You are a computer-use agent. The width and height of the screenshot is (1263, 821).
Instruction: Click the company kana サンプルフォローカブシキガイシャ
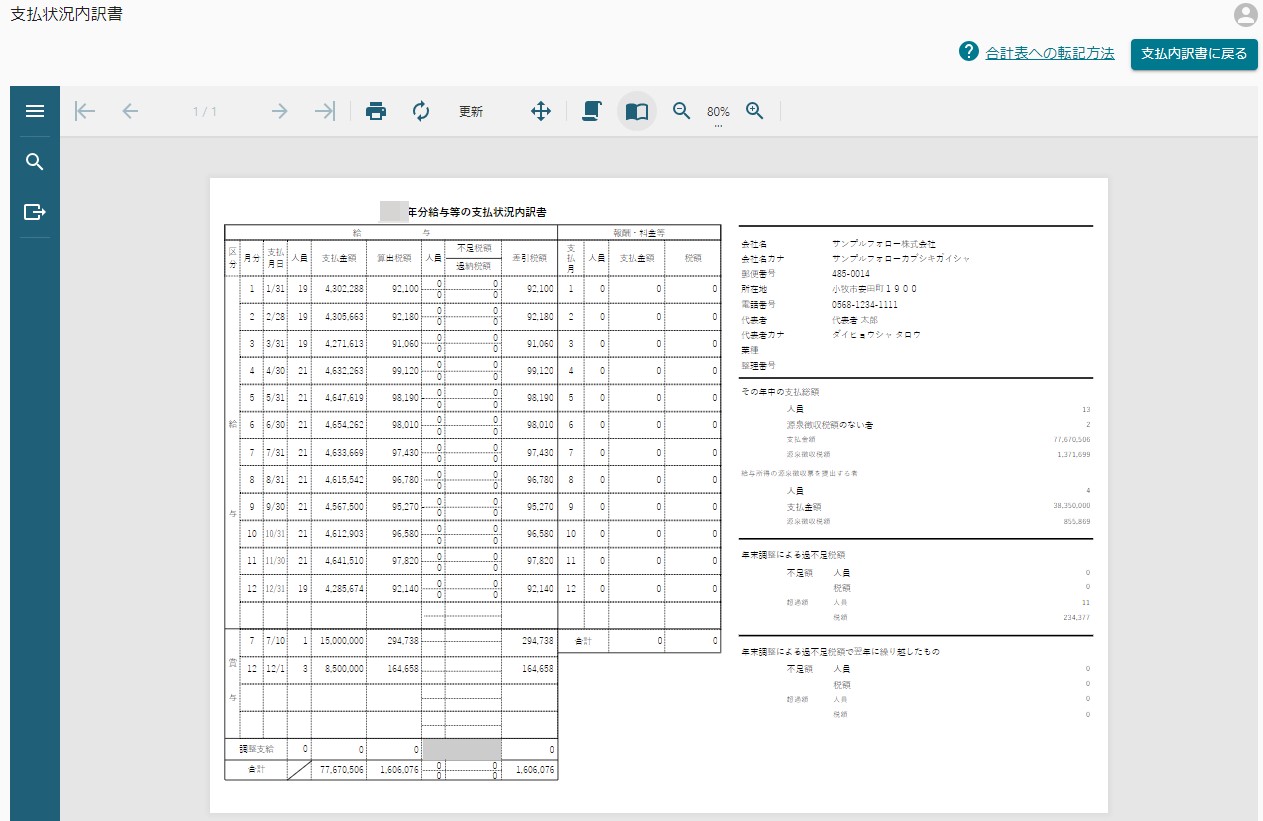coord(901,258)
